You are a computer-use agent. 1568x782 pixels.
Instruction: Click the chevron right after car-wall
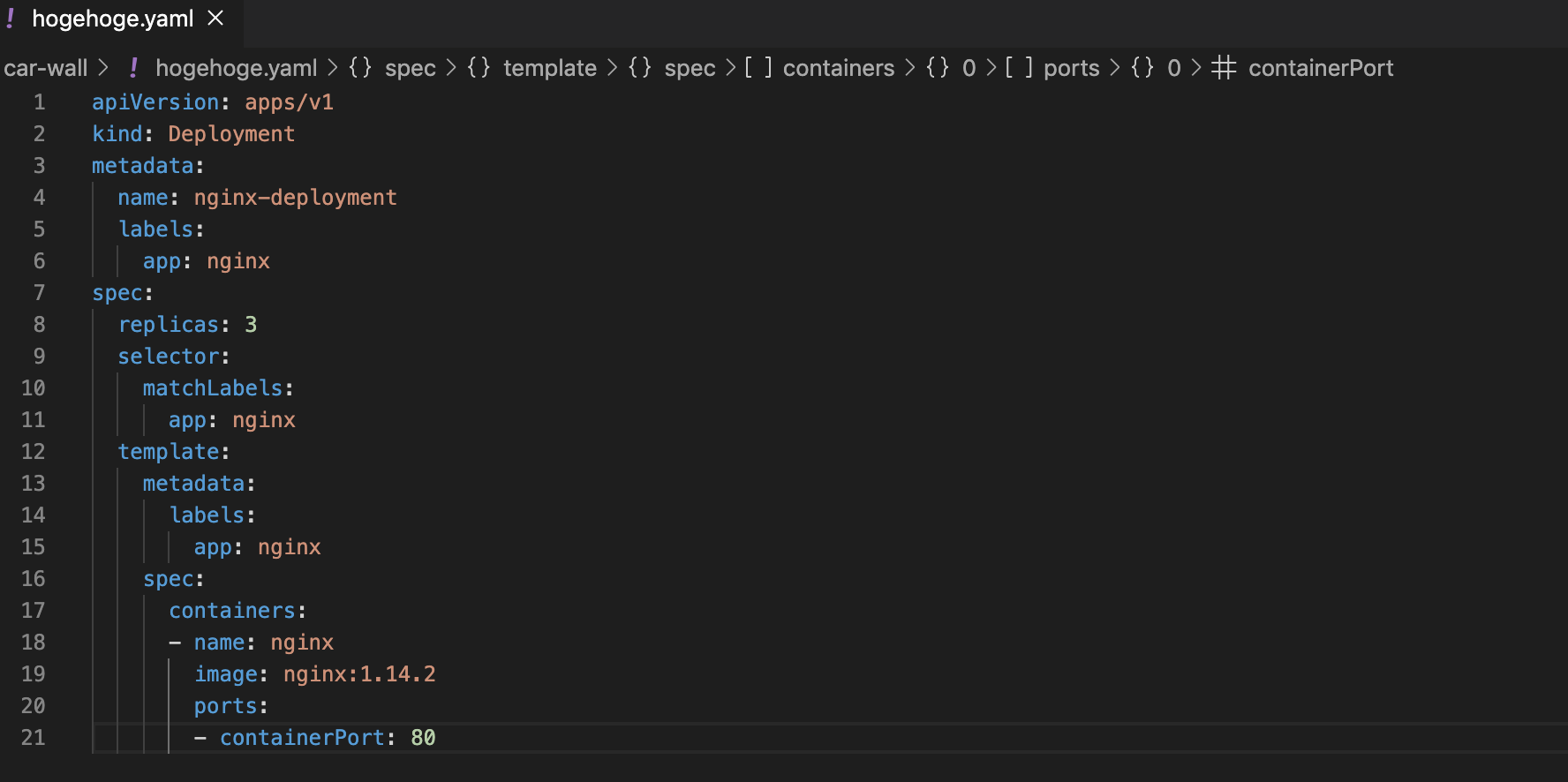click(x=103, y=68)
